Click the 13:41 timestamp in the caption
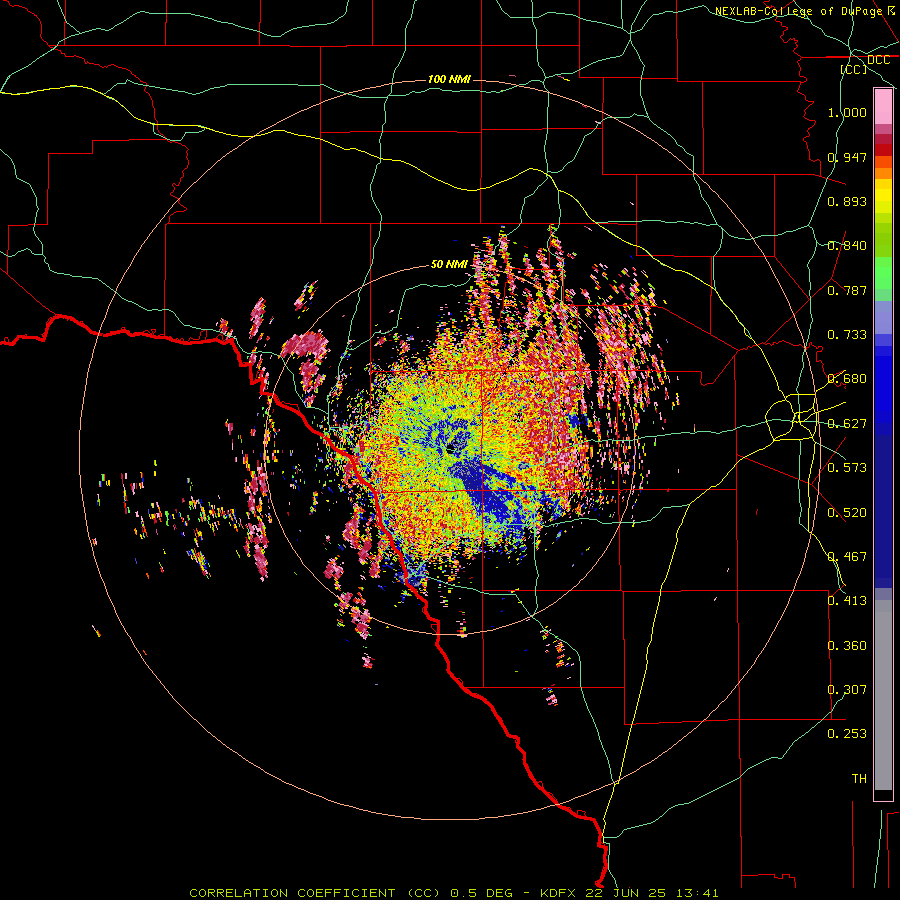This screenshot has width=900, height=900. 697,893
